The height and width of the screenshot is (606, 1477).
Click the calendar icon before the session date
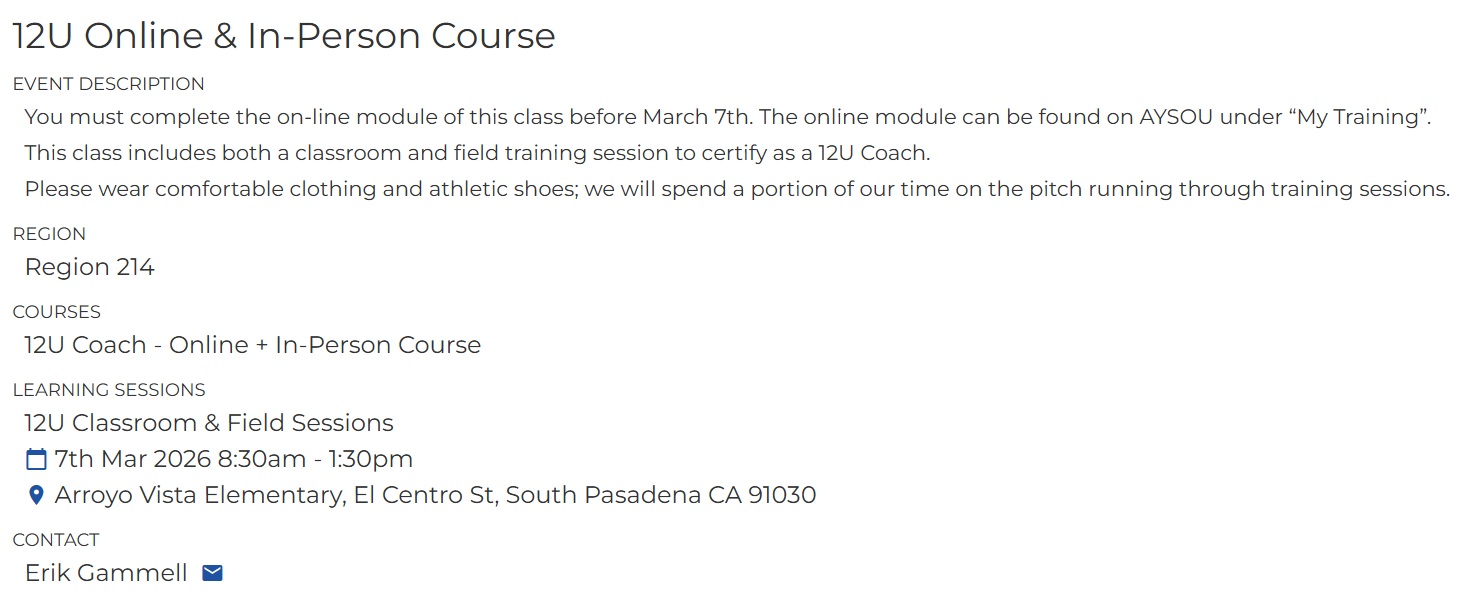(x=36, y=460)
